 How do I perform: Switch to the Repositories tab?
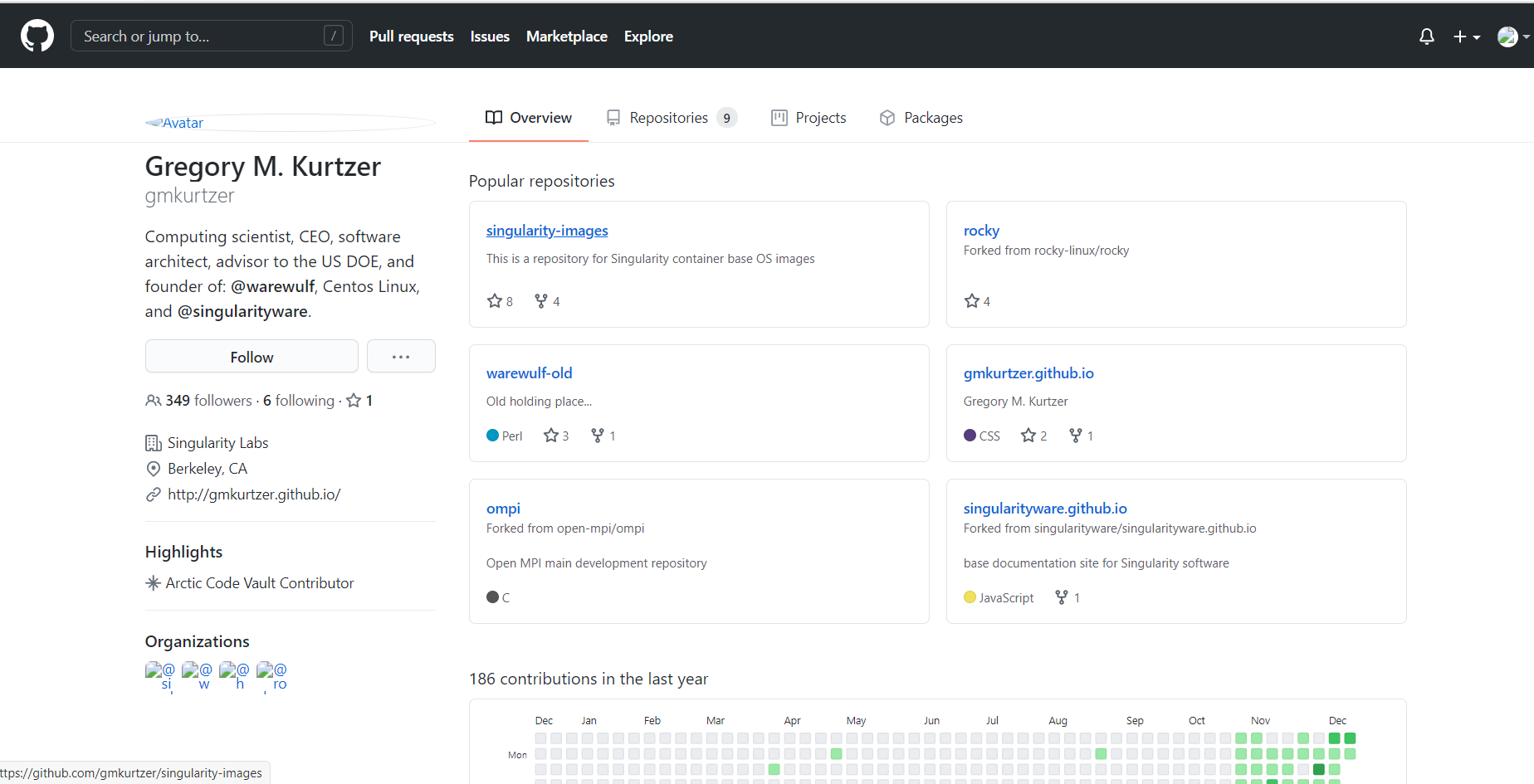tap(671, 118)
